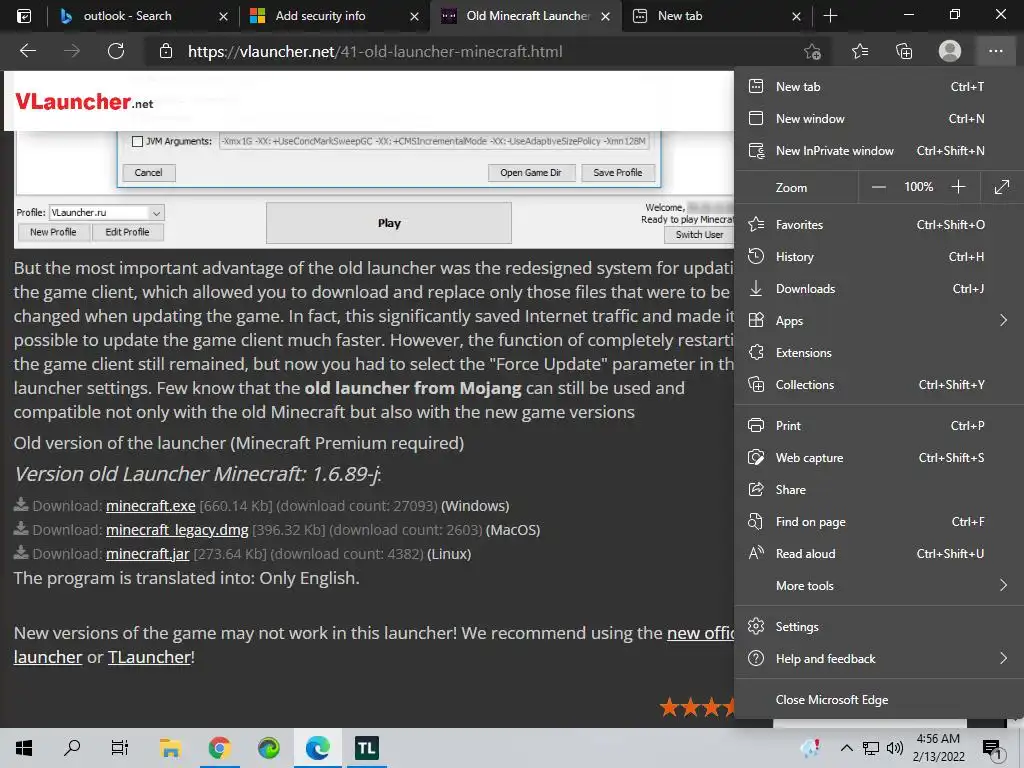Open the Windows Start menu
Screen dimensions: 1024x768
24,747
